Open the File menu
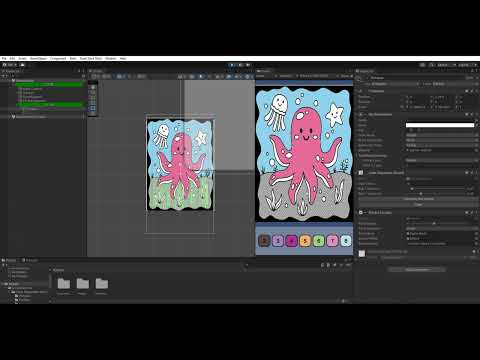Screen dimensions: 480x360 tap(4, 58)
